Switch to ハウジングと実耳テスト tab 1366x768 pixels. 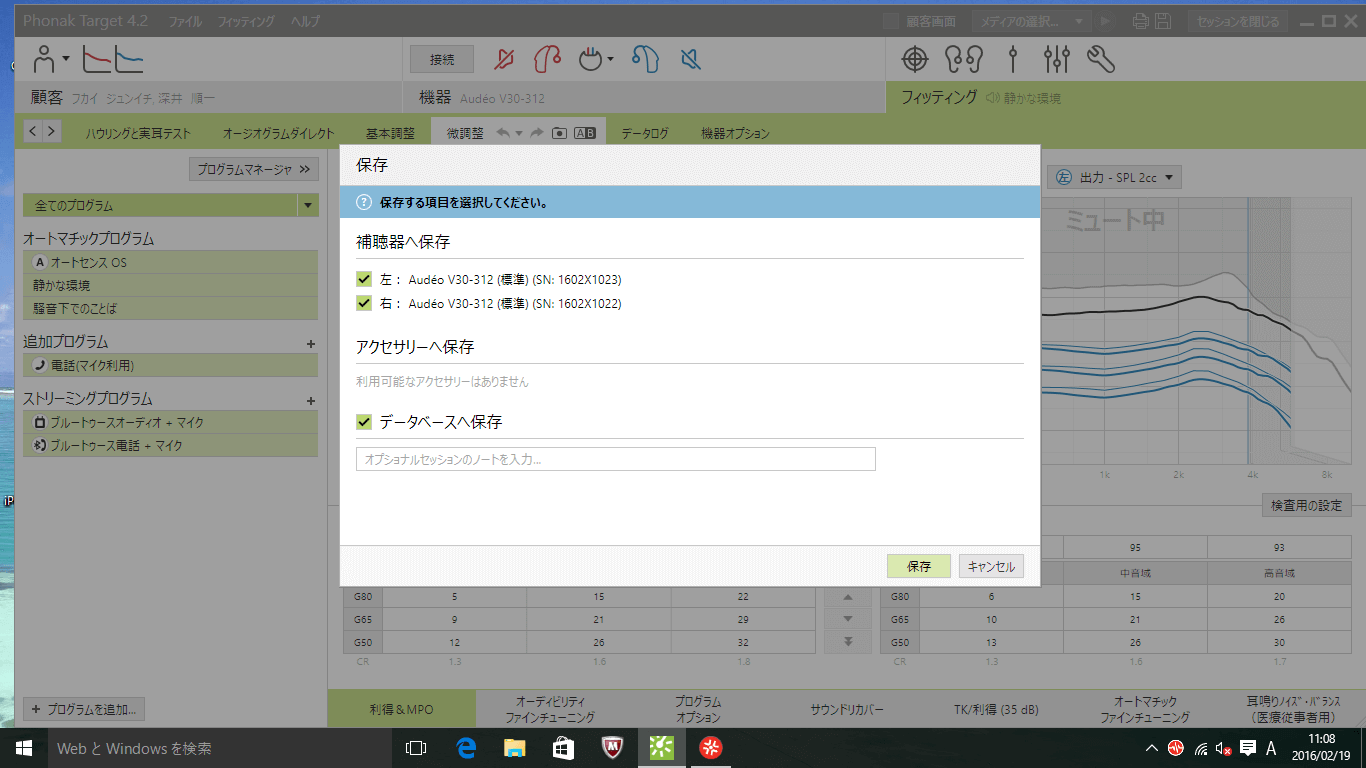(x=138, y=133)
